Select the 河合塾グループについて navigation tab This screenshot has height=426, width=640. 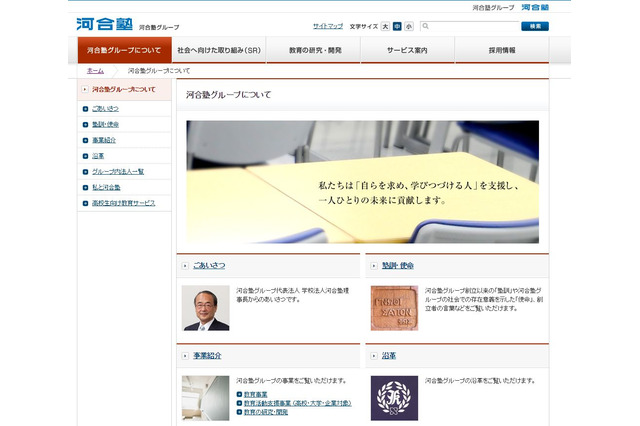124,50
